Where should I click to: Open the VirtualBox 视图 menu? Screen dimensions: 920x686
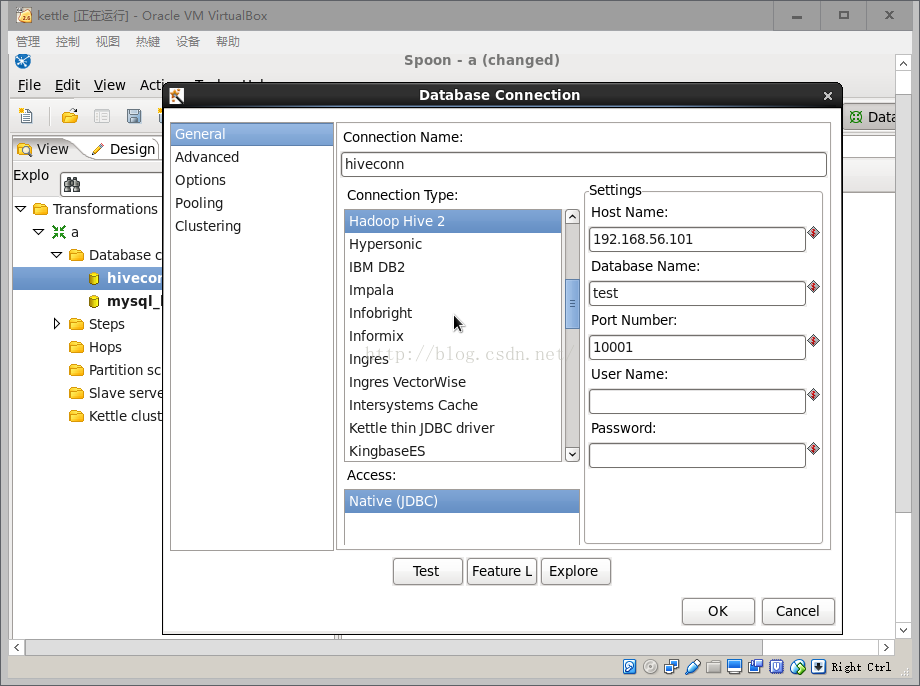pyautogui.click(x=108, y=42)
